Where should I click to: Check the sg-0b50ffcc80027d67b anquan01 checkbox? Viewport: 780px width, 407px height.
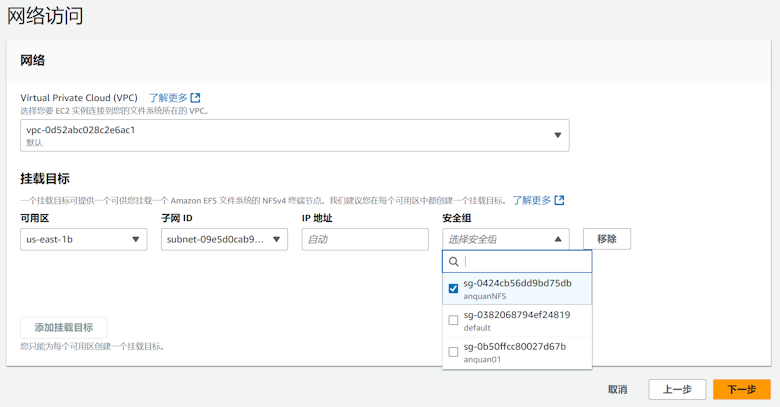click(453, 352)
